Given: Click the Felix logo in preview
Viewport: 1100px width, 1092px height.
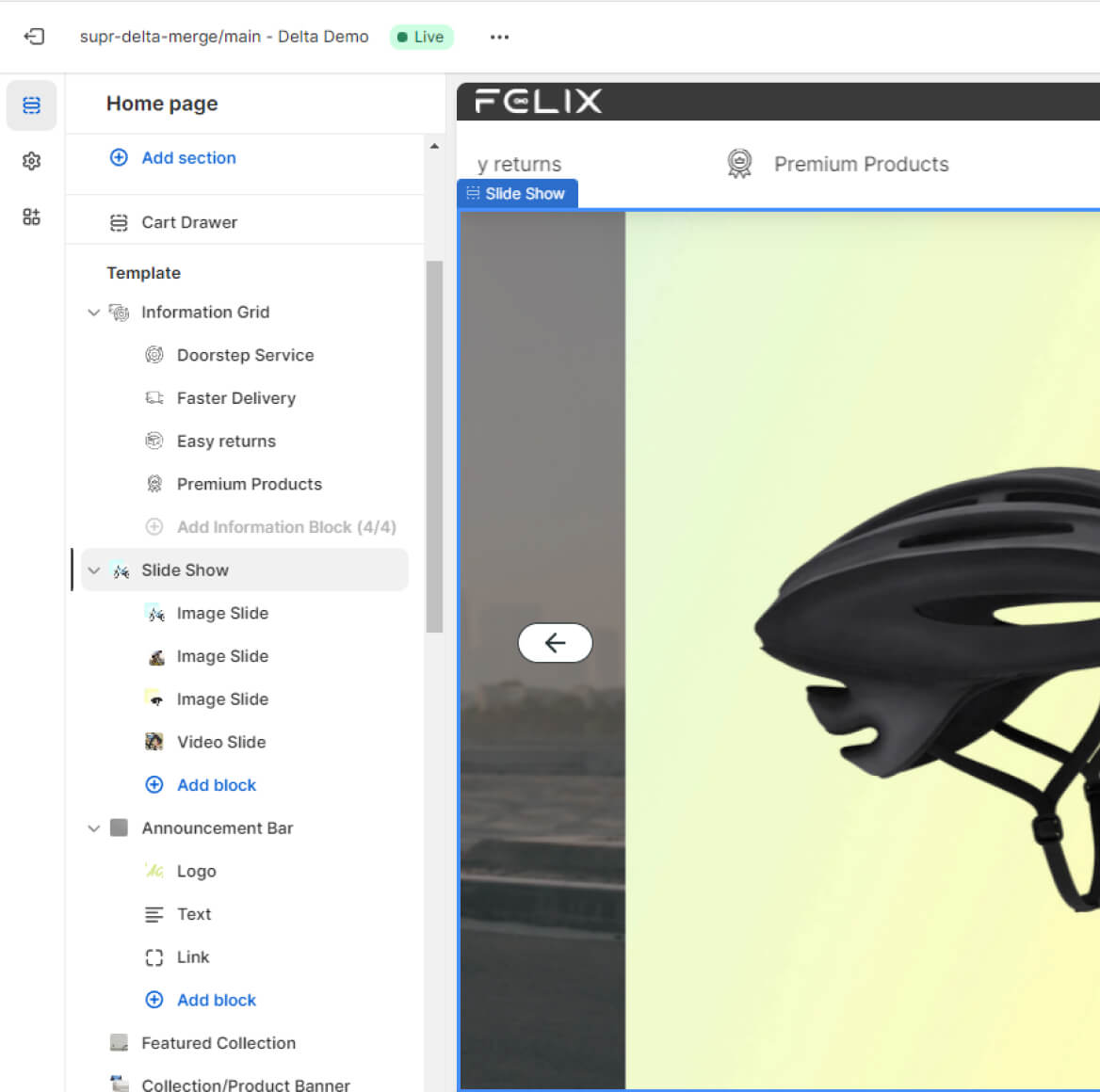Looking at the screenshot, I should pyautogui.click(x=538, y=101).
